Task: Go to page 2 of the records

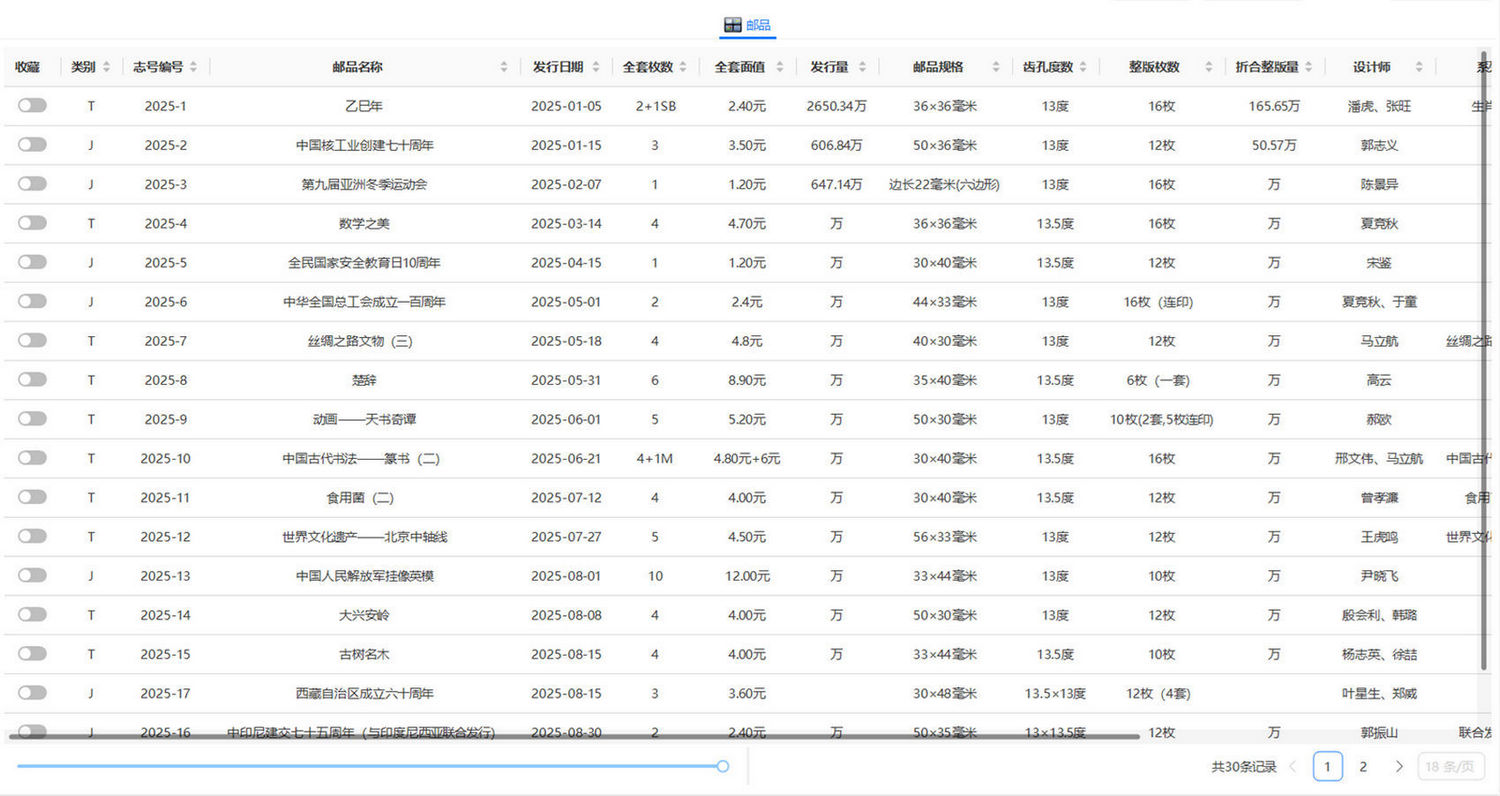Action: click(1363, 766)
